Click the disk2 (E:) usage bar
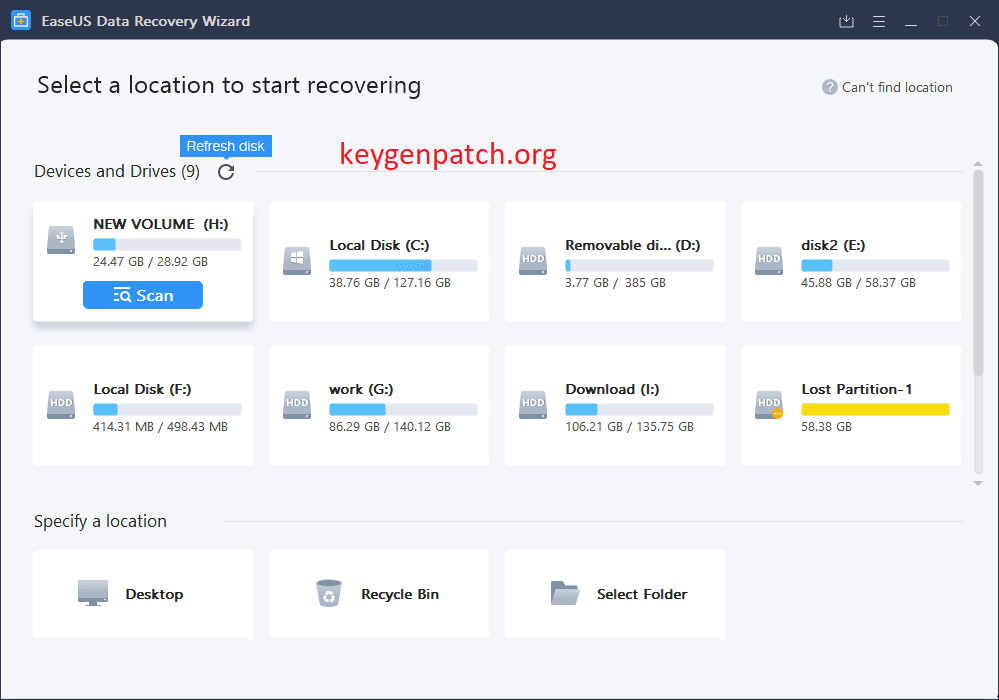Image resolution: width=999 pixels, height=700 pixels. [x=875, y=266]
